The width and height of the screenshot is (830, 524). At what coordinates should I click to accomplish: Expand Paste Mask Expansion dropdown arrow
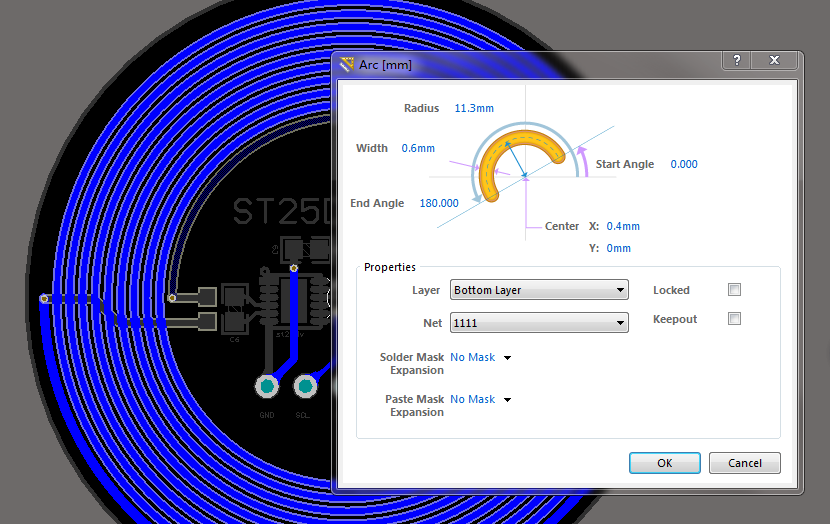(507, 400)
